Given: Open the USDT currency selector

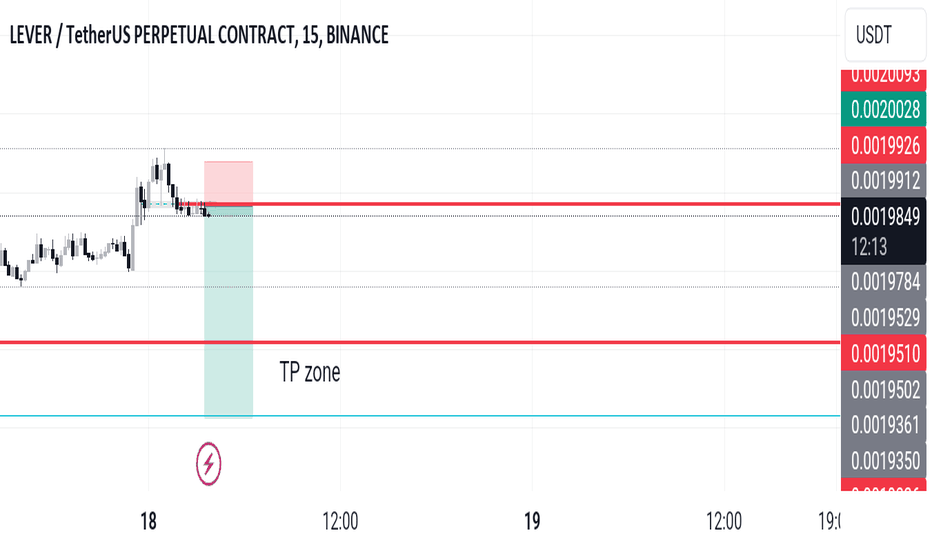Looking at the screenshot, I should [885, 35].
